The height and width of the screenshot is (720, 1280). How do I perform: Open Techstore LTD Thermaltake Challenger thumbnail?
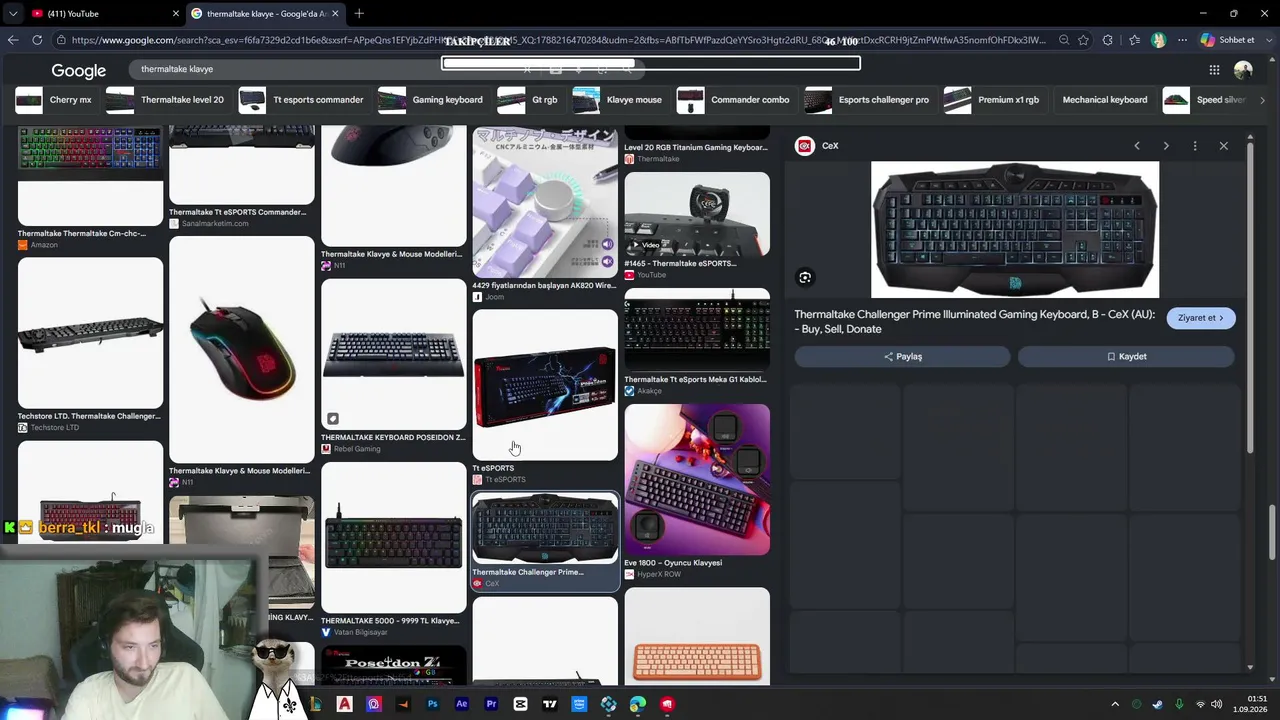[90, 333]
